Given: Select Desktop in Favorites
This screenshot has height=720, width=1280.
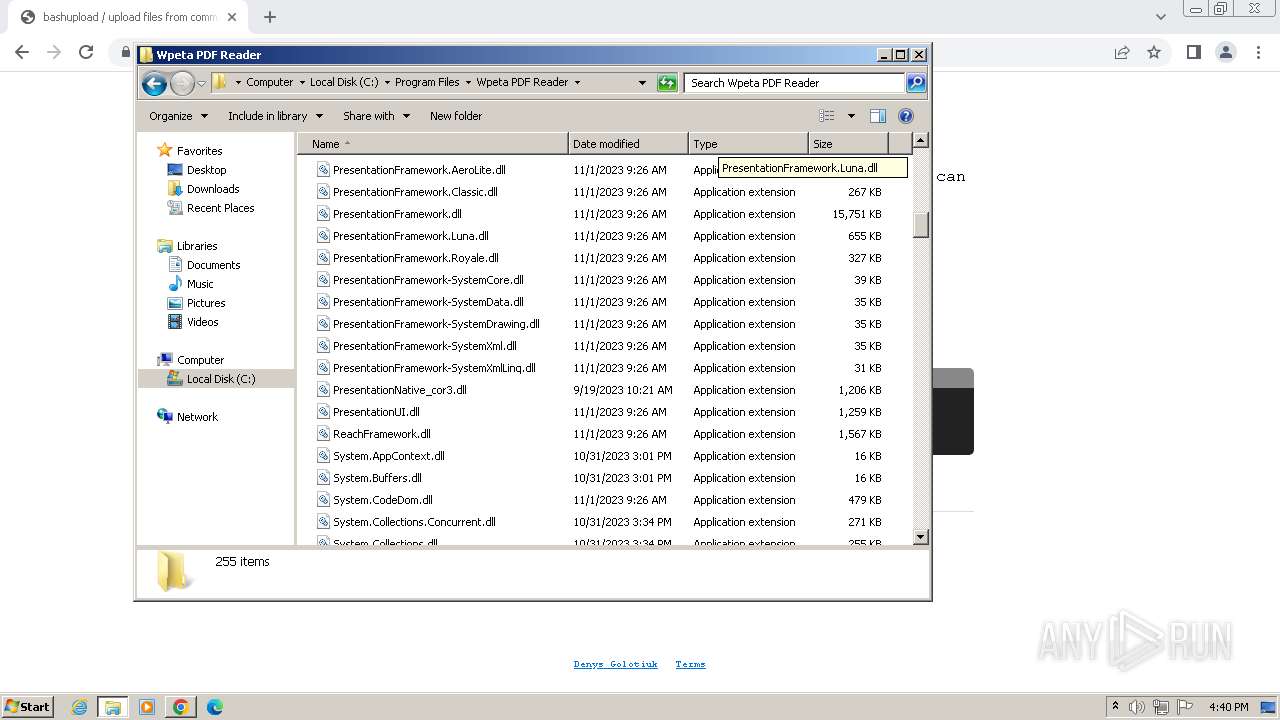Looking at the screenshot, I should click(207, 170).
